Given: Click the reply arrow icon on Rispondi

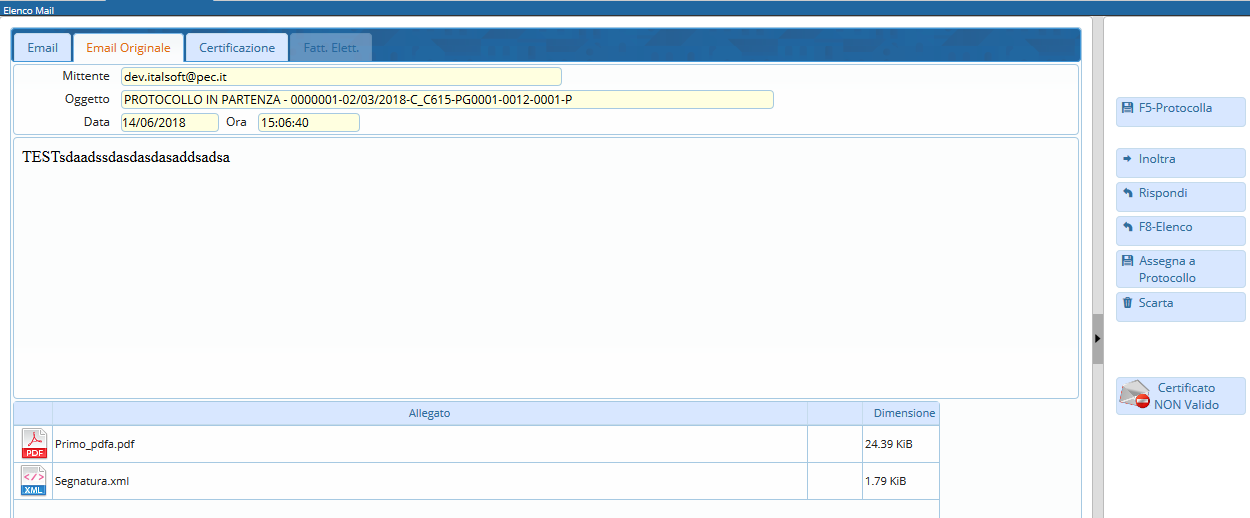Looking at the screenshot, I should click(x=1128, y=192).
